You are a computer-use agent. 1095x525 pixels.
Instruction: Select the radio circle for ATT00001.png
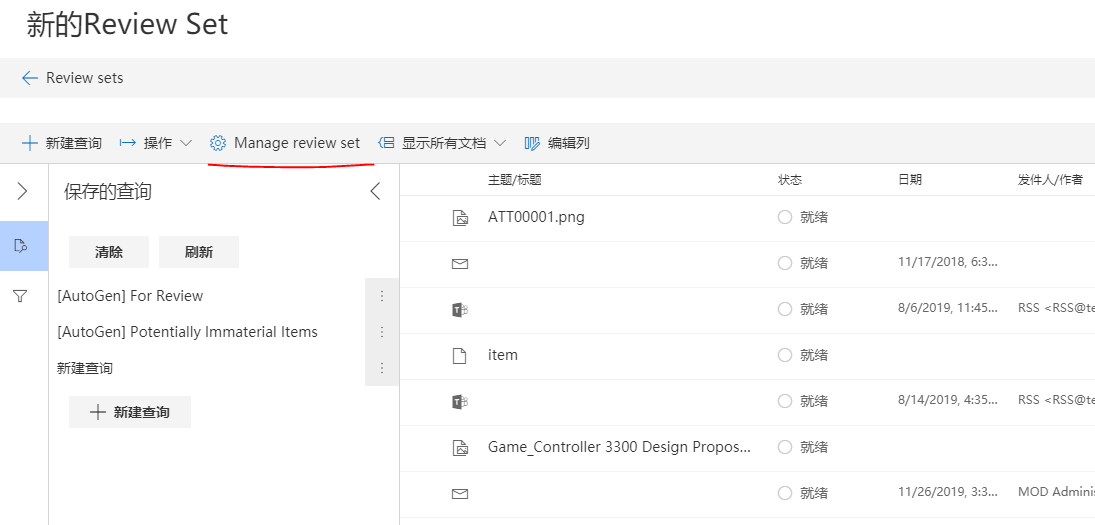coord(785,217)
